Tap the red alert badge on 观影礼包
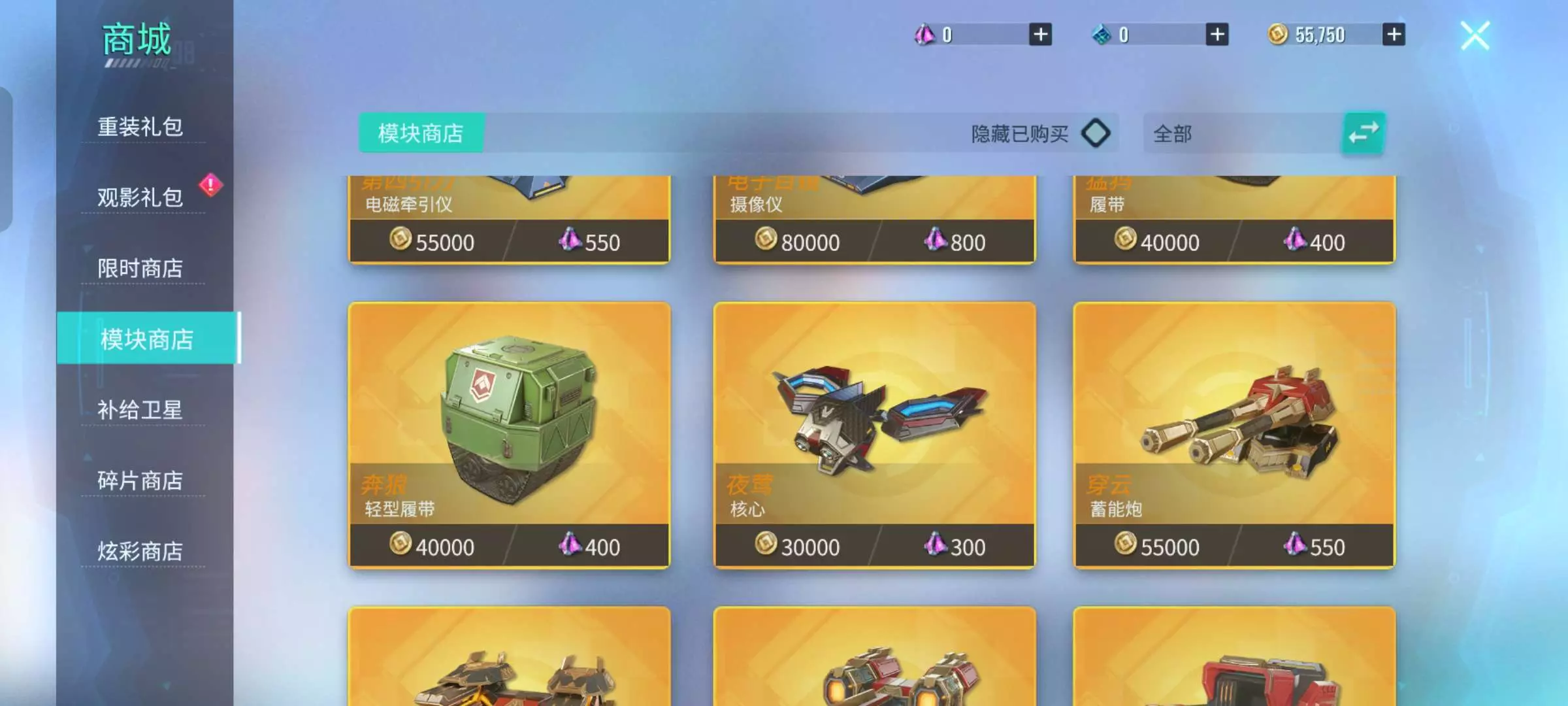This screenshot has width=1568, height=706. [x=210, y=186]
